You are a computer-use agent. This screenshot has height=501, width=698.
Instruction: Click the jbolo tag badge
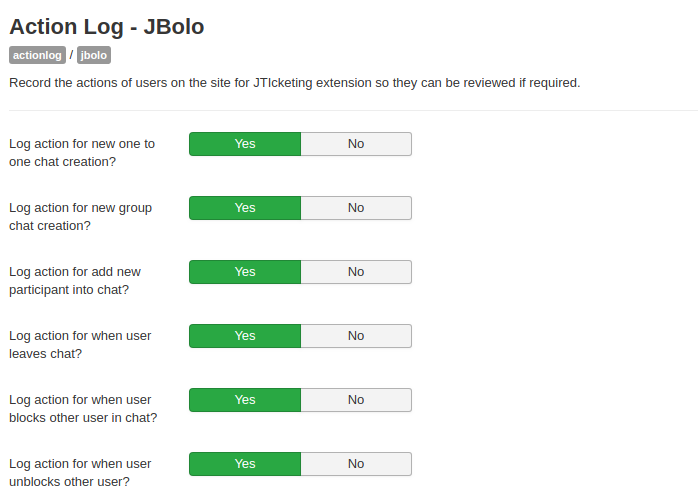tap(94, 56)
